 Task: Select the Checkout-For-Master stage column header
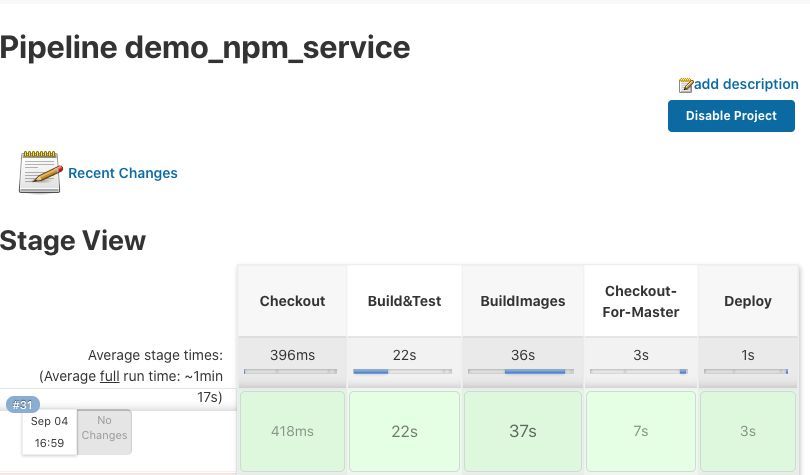(641, 301)
